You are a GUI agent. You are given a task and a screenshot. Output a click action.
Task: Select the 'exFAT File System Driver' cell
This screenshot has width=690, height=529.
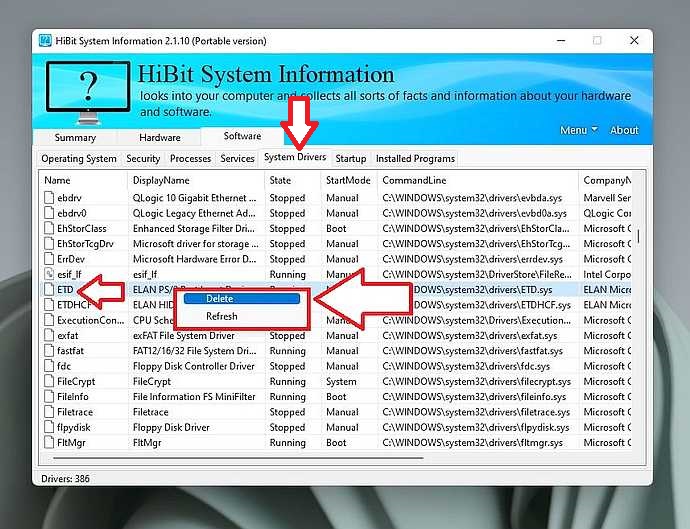pos(184,336)
